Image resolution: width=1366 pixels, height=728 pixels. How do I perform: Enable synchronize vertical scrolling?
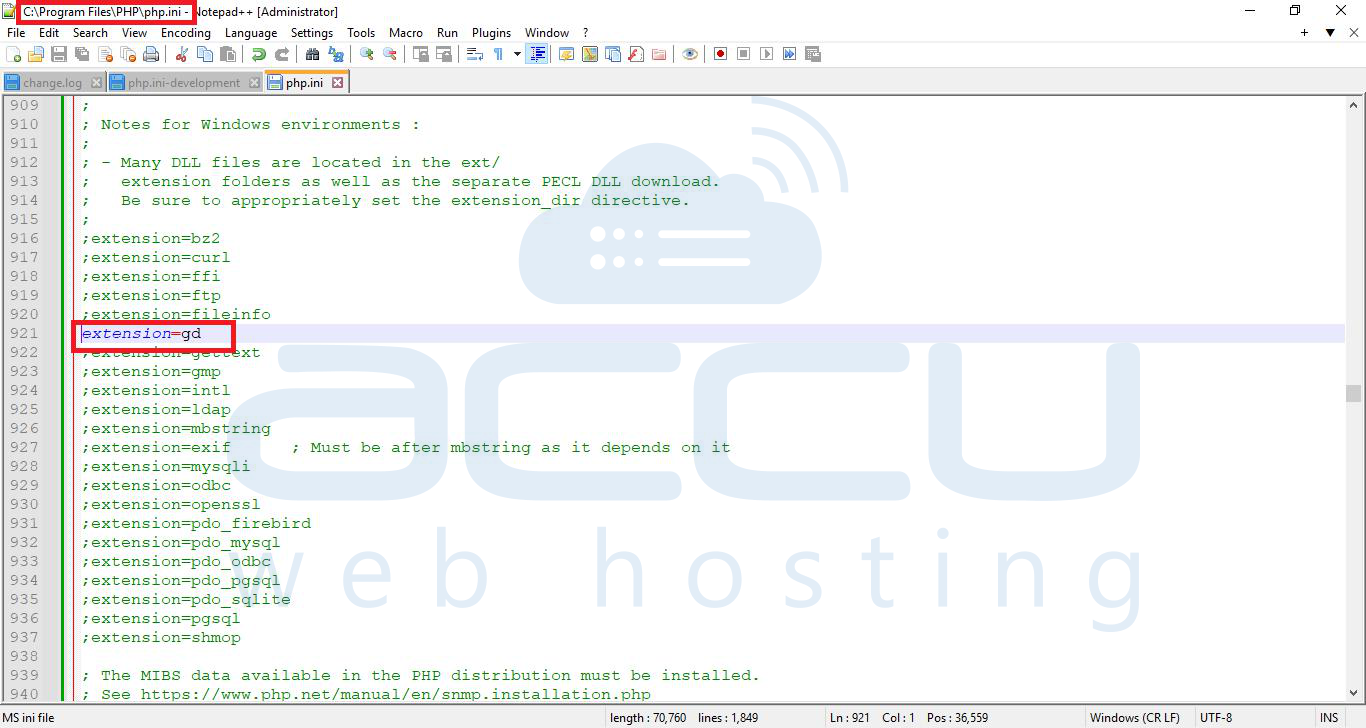[416, 54]
